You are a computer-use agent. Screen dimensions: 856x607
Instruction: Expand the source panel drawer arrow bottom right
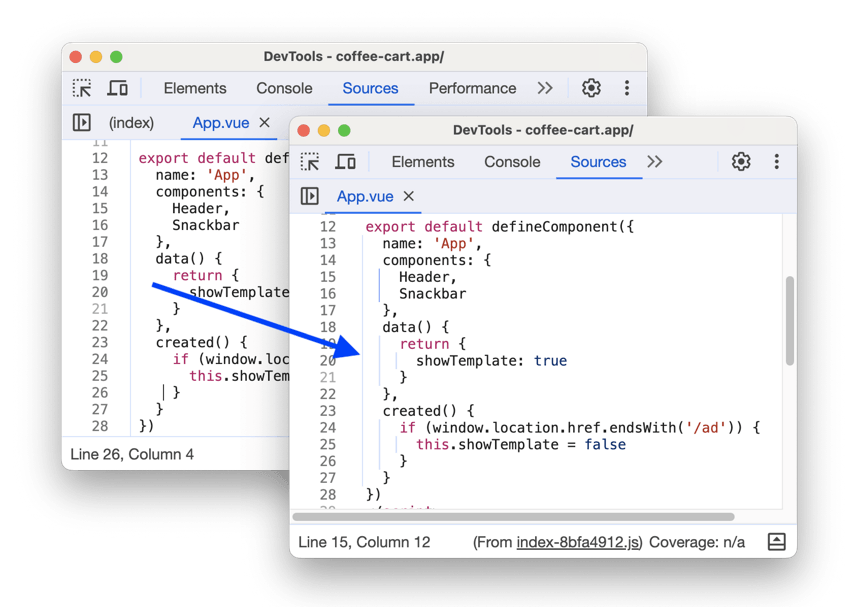777,541
